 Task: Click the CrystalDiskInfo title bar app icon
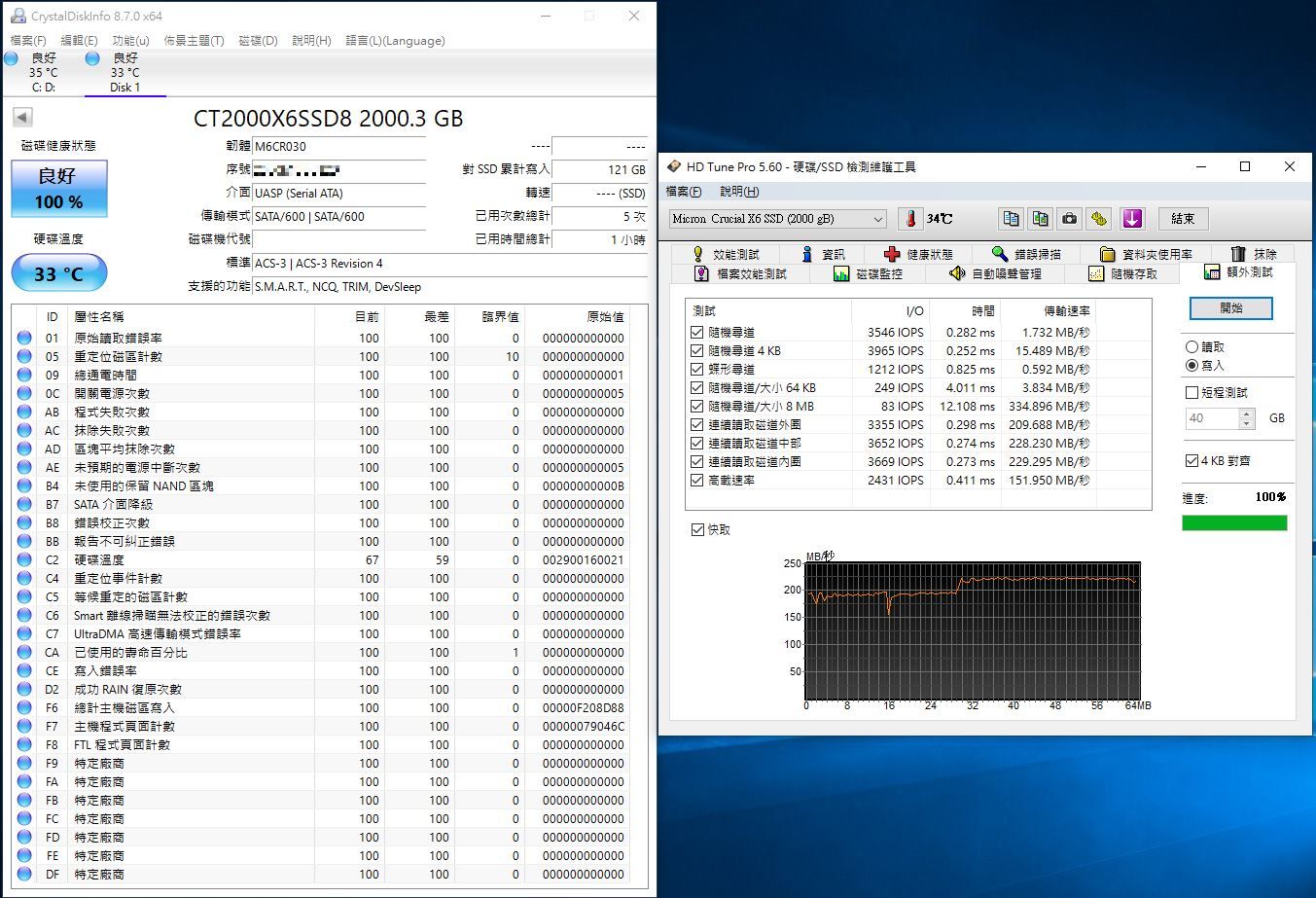tap(18, 16)
